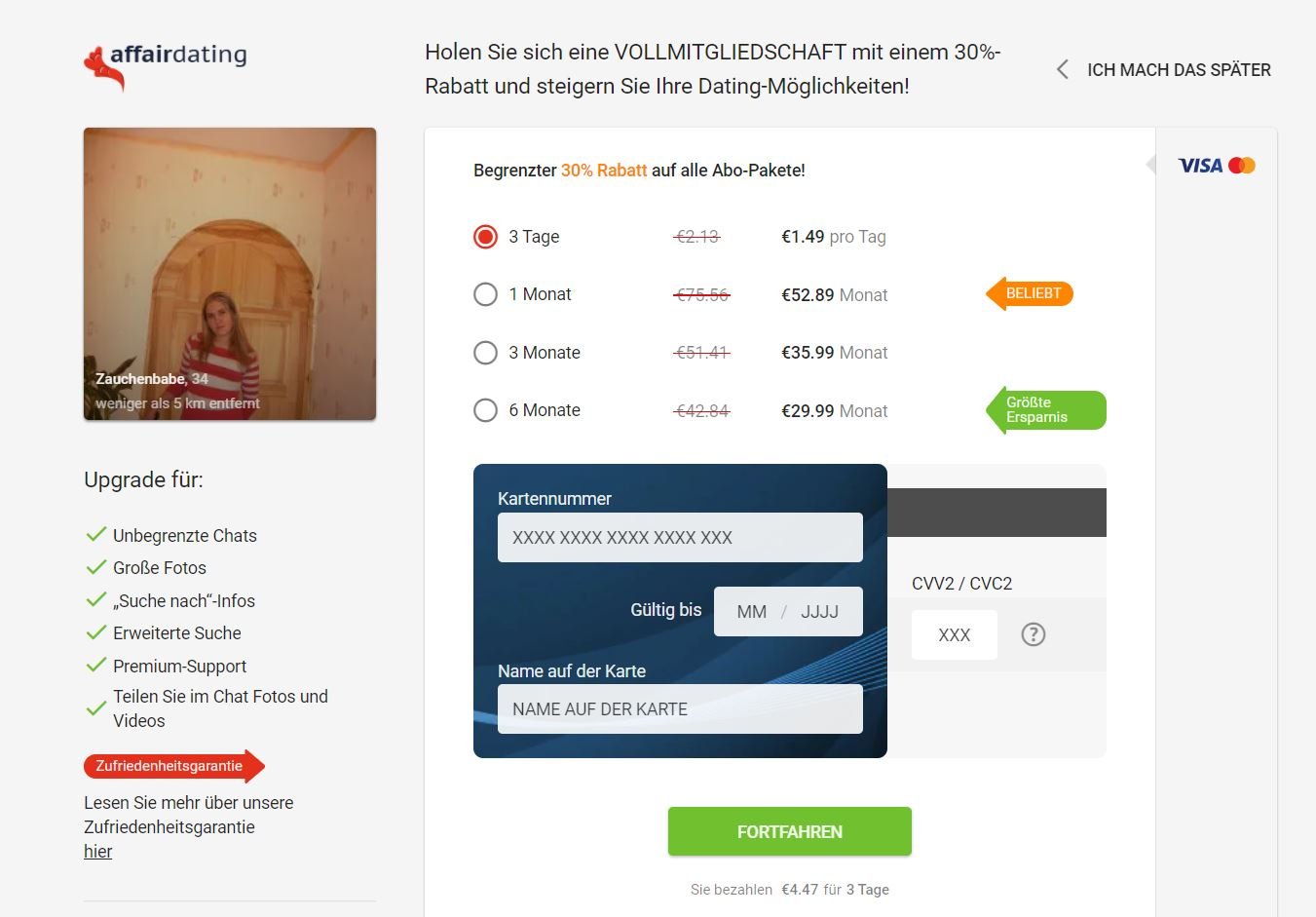Focus the Kartennummer input field
The image size is (1316, 917).
(680, 538)
